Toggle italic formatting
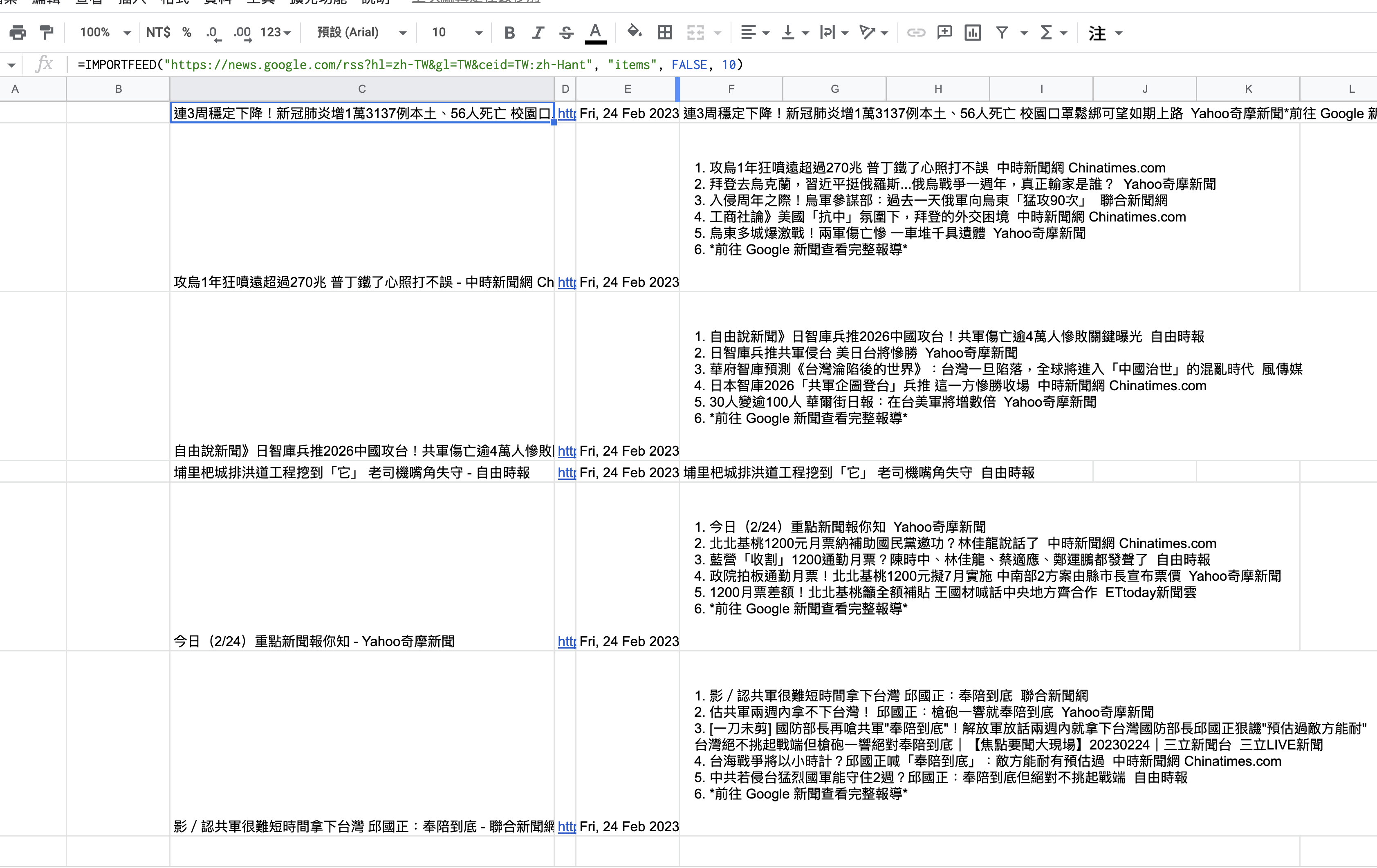 pyautogui.click(x=538, y=33)
